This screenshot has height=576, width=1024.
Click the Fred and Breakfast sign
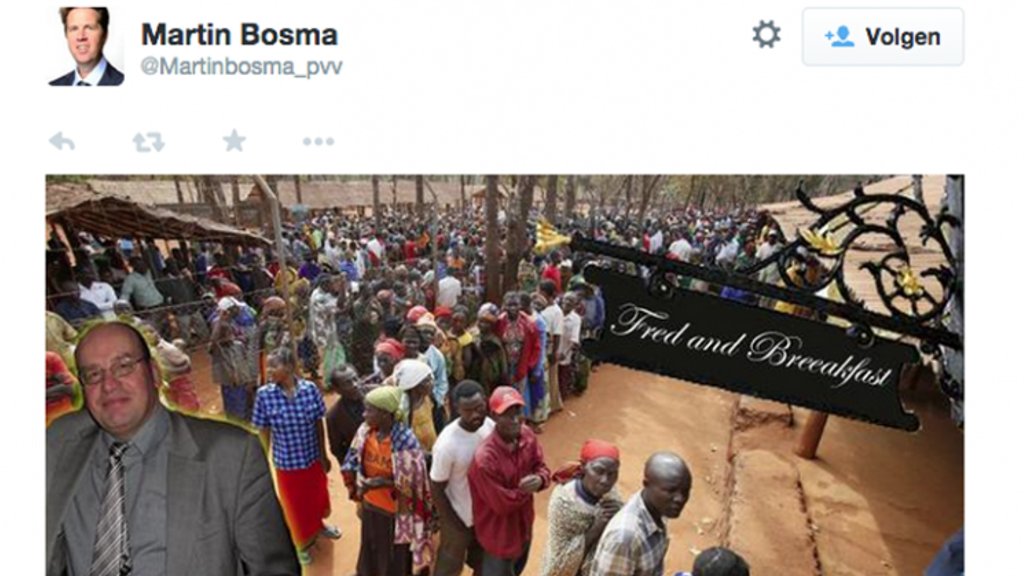point(751,347)
